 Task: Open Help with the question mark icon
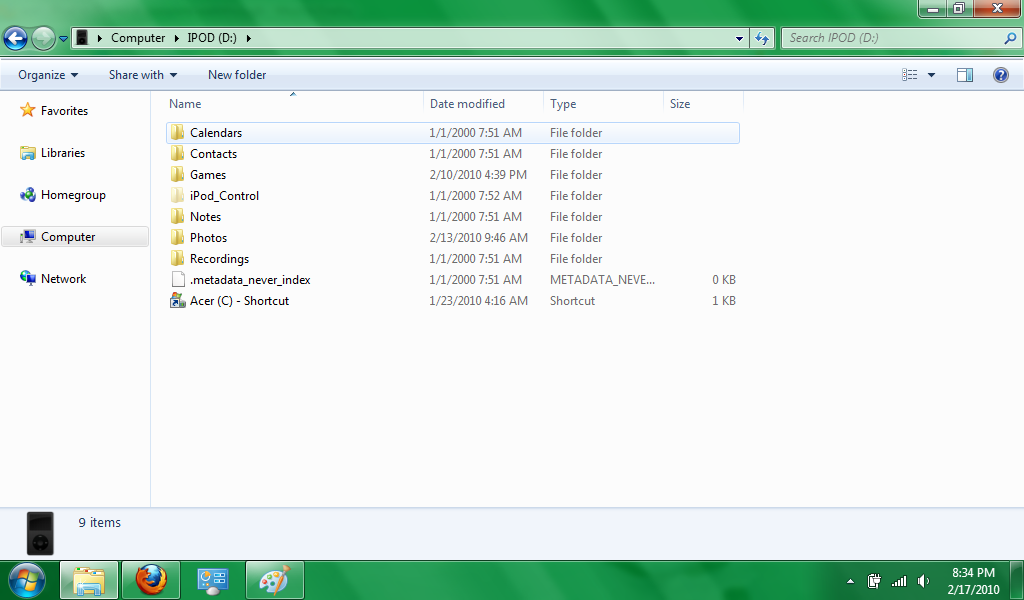click(x=1000, y=75)
